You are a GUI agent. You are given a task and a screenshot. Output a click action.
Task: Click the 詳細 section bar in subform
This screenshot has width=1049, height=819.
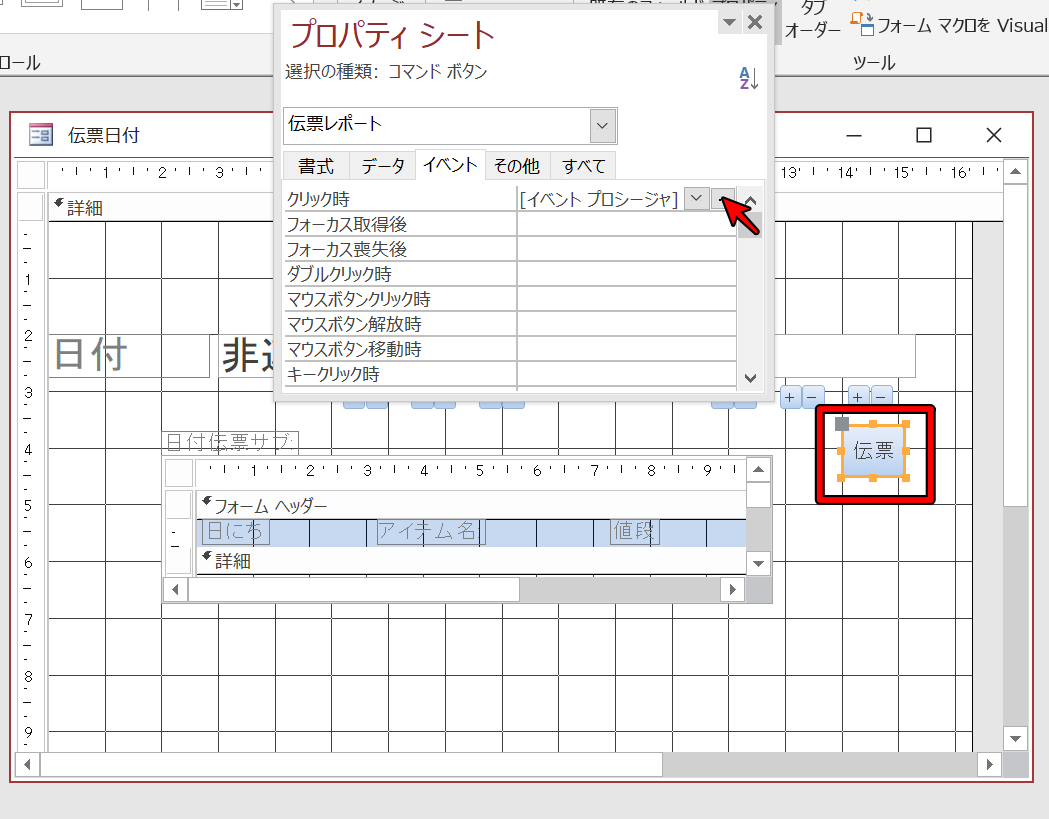tap(471, 561)
